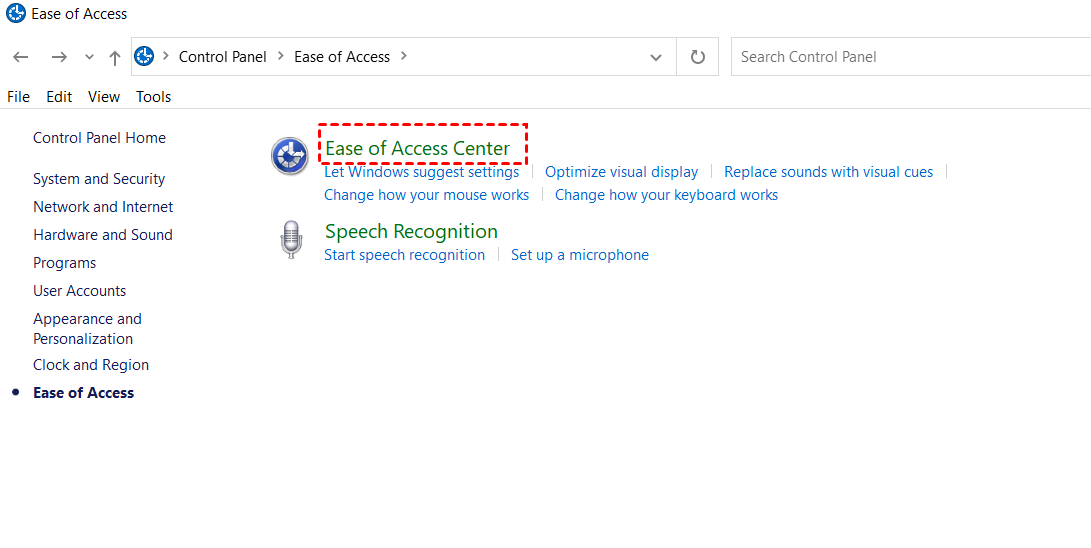This screenshot has width=1091, height=548.
Task: Click Change how your keyboard works
Action: coord(667,195)
